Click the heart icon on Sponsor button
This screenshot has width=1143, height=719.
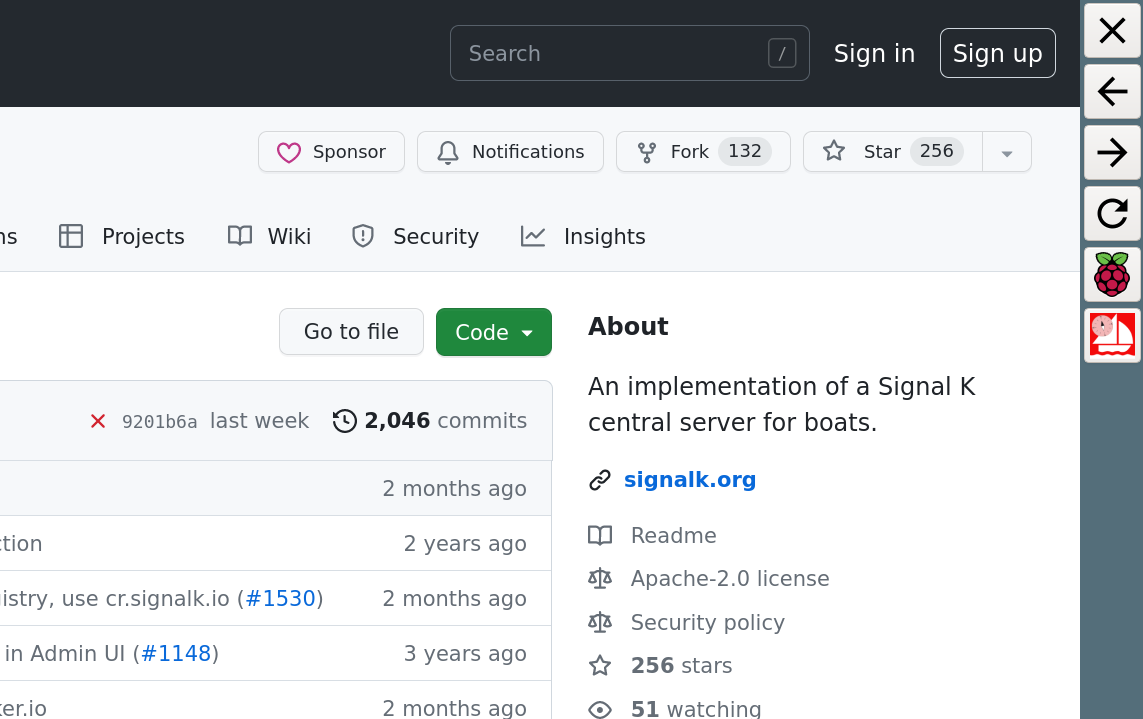[289, 152]
